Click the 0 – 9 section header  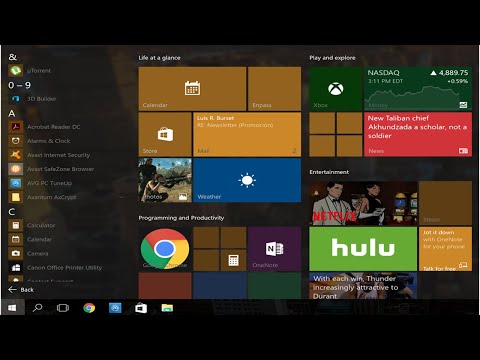19,85
